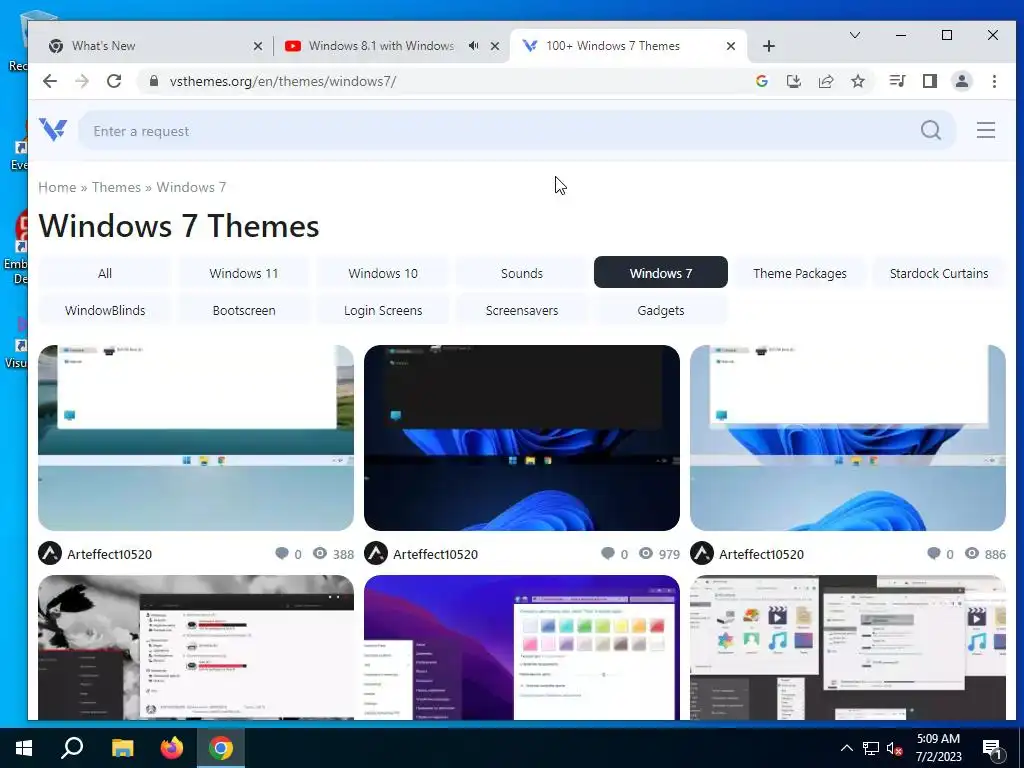Image resolution: width=1024 pixels, height=768 pixels.
Task: Open Gadgets category
Action: tap(661, 310)
